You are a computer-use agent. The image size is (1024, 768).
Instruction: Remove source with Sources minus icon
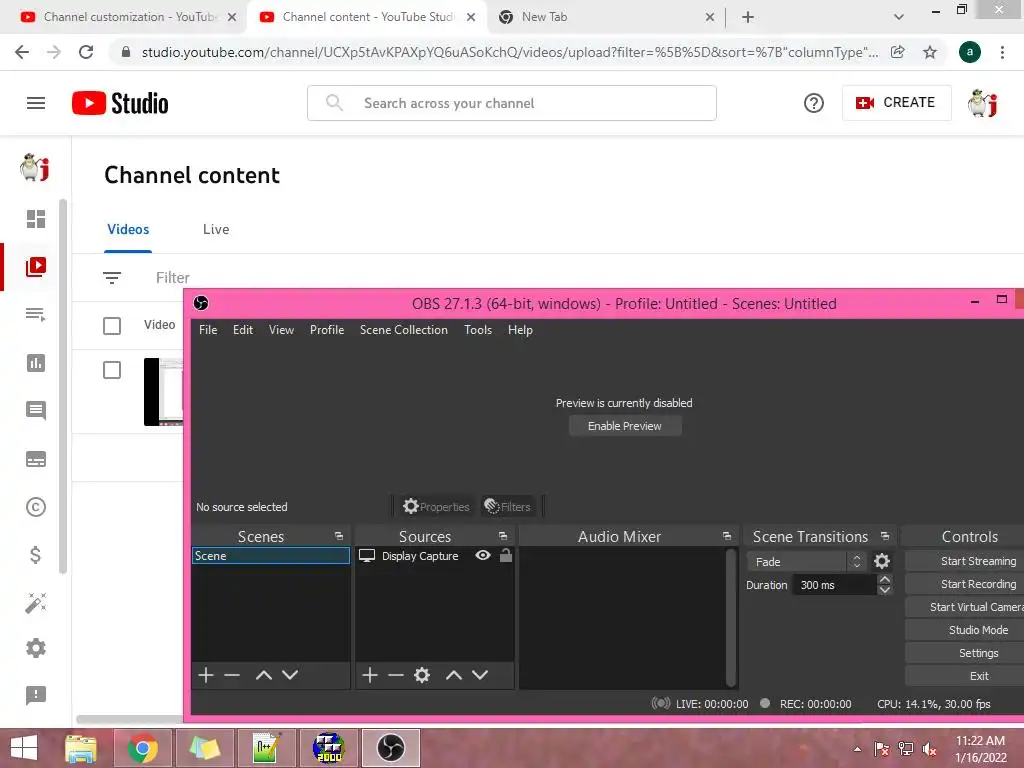click(396, 675)
